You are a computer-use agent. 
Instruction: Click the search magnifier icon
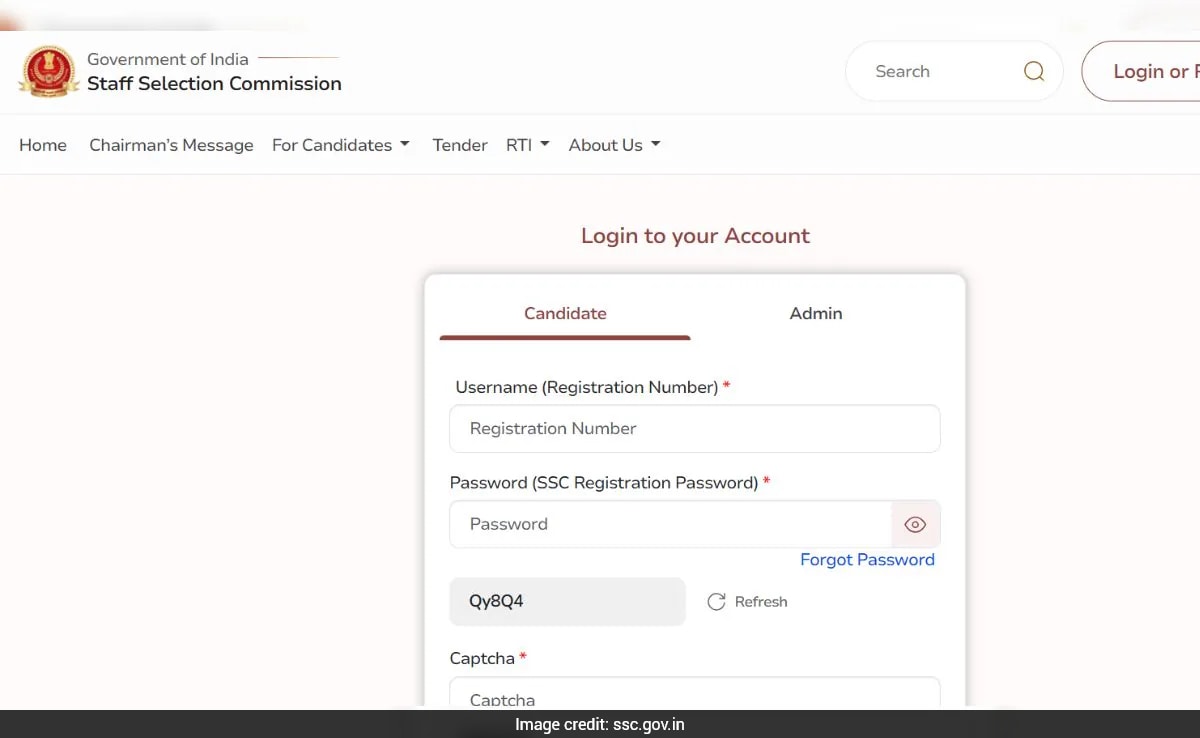pos(1034,71)
